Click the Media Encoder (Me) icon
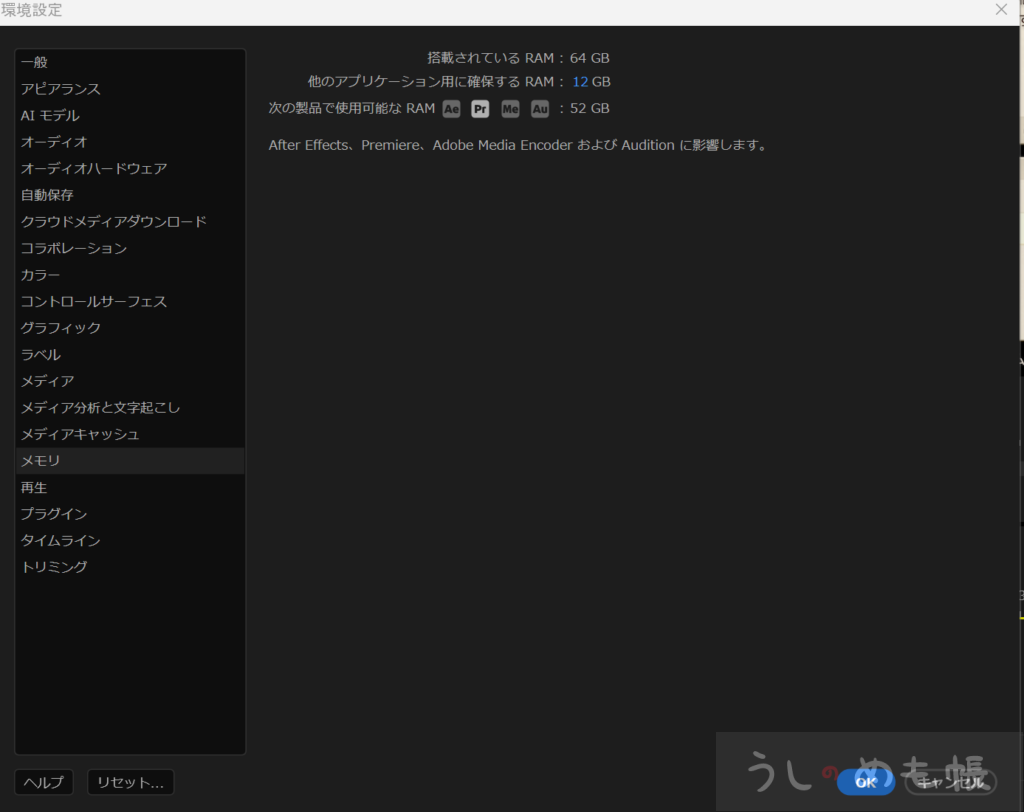Viewport: 1024px width, 812px height. 511,109
